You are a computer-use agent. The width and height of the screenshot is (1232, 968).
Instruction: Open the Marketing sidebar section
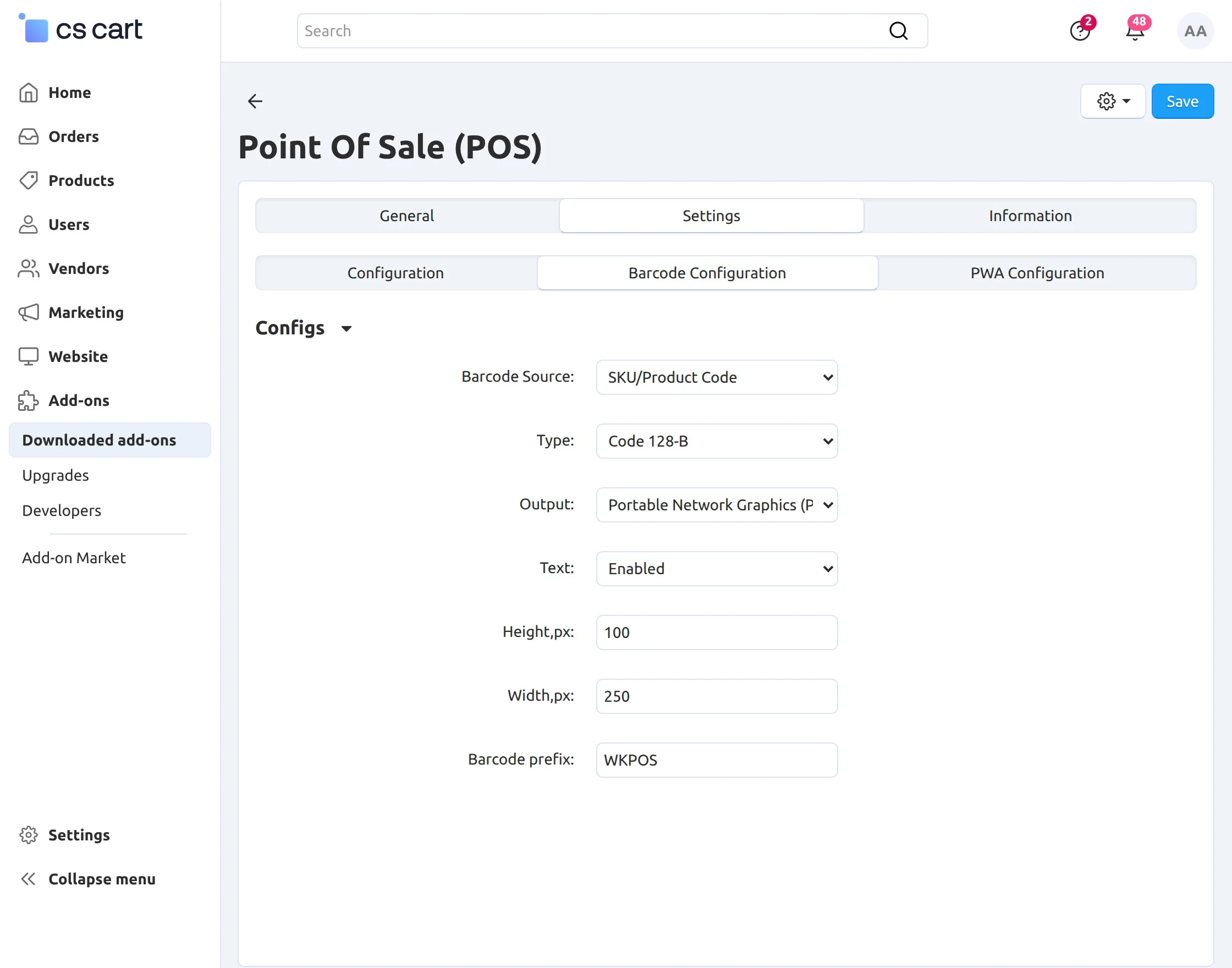click(86, 312)
